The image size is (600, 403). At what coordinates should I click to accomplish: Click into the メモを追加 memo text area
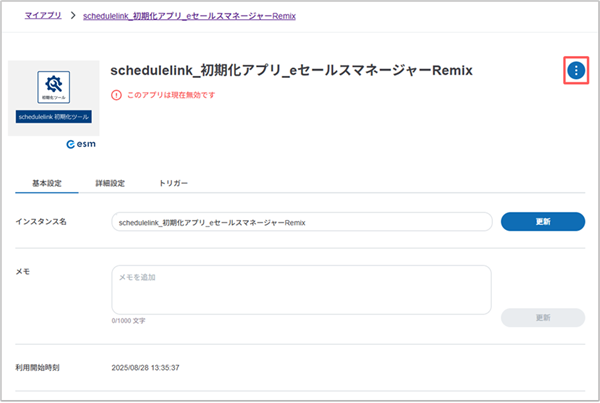[300, 290]
